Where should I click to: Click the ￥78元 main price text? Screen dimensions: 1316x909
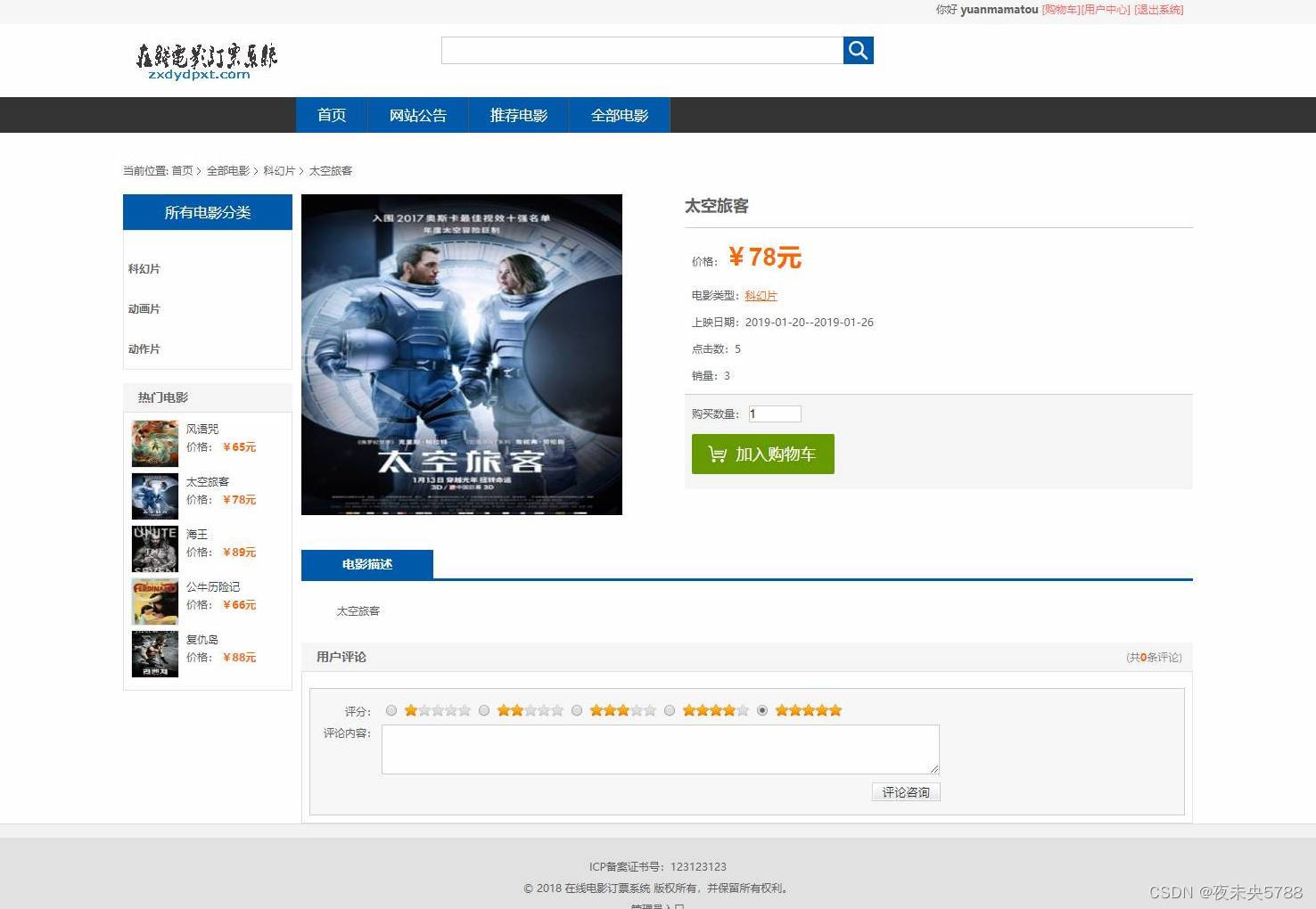765,258
